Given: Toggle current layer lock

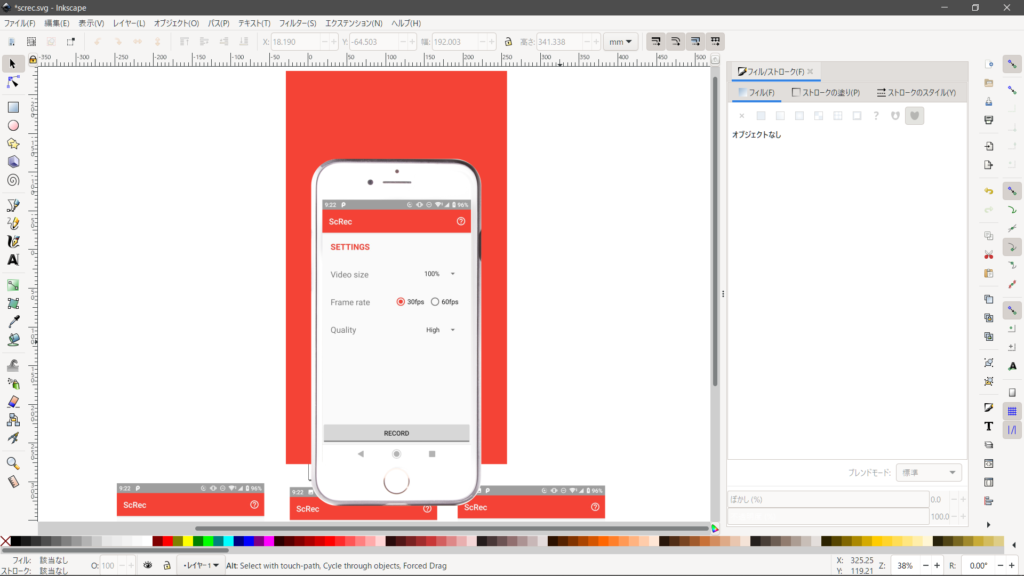Looking at the screenshot, I should pos(167,566).
